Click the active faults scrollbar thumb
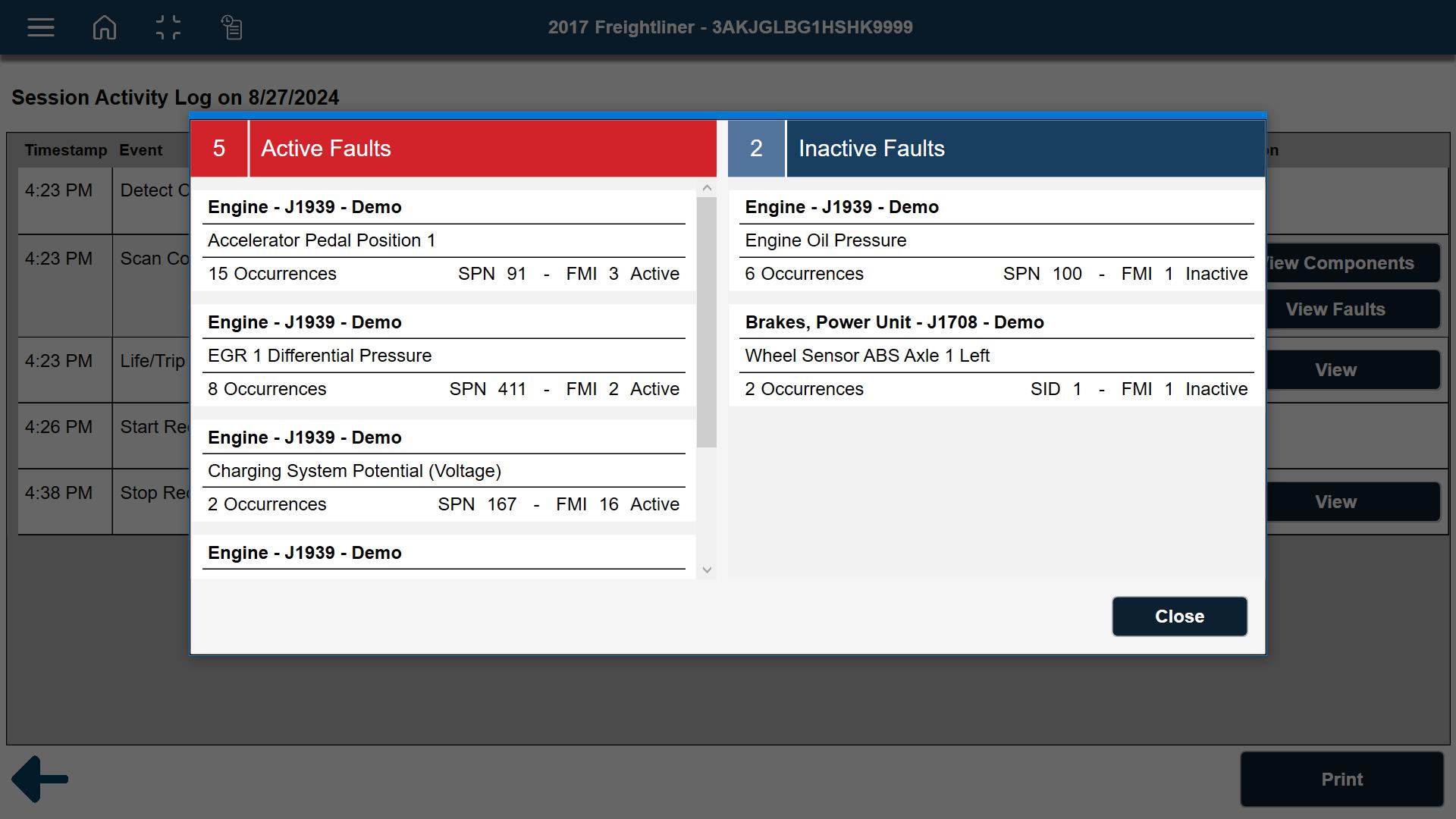 coord(706,322)
